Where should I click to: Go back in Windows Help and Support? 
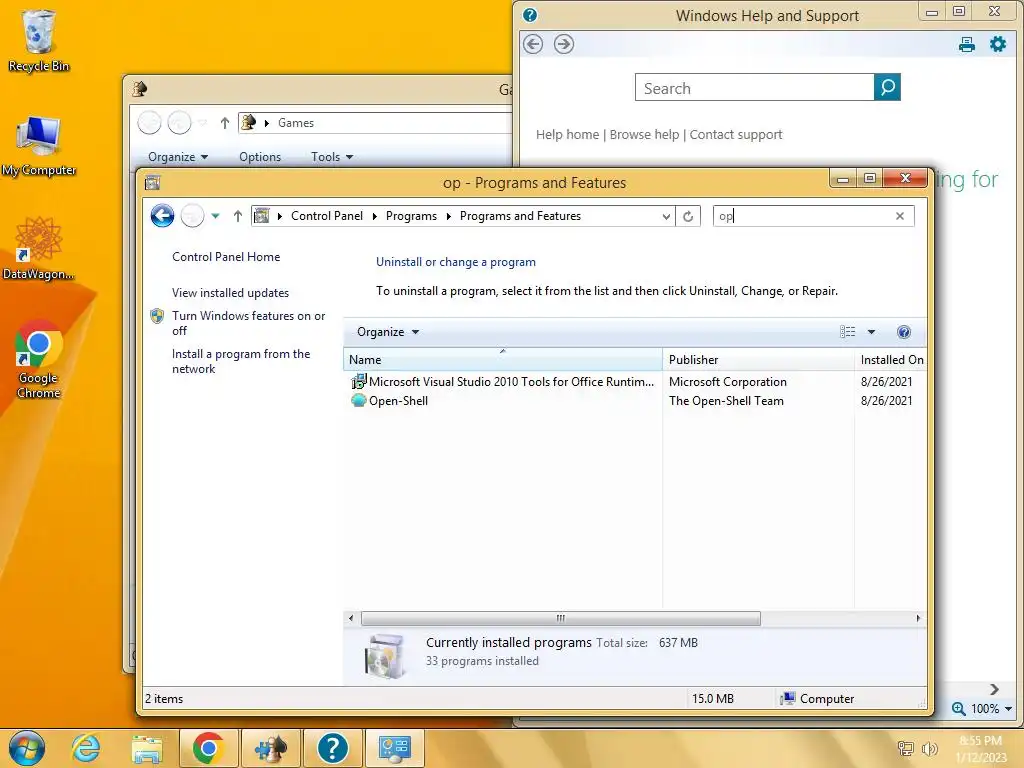coord(533,44)
